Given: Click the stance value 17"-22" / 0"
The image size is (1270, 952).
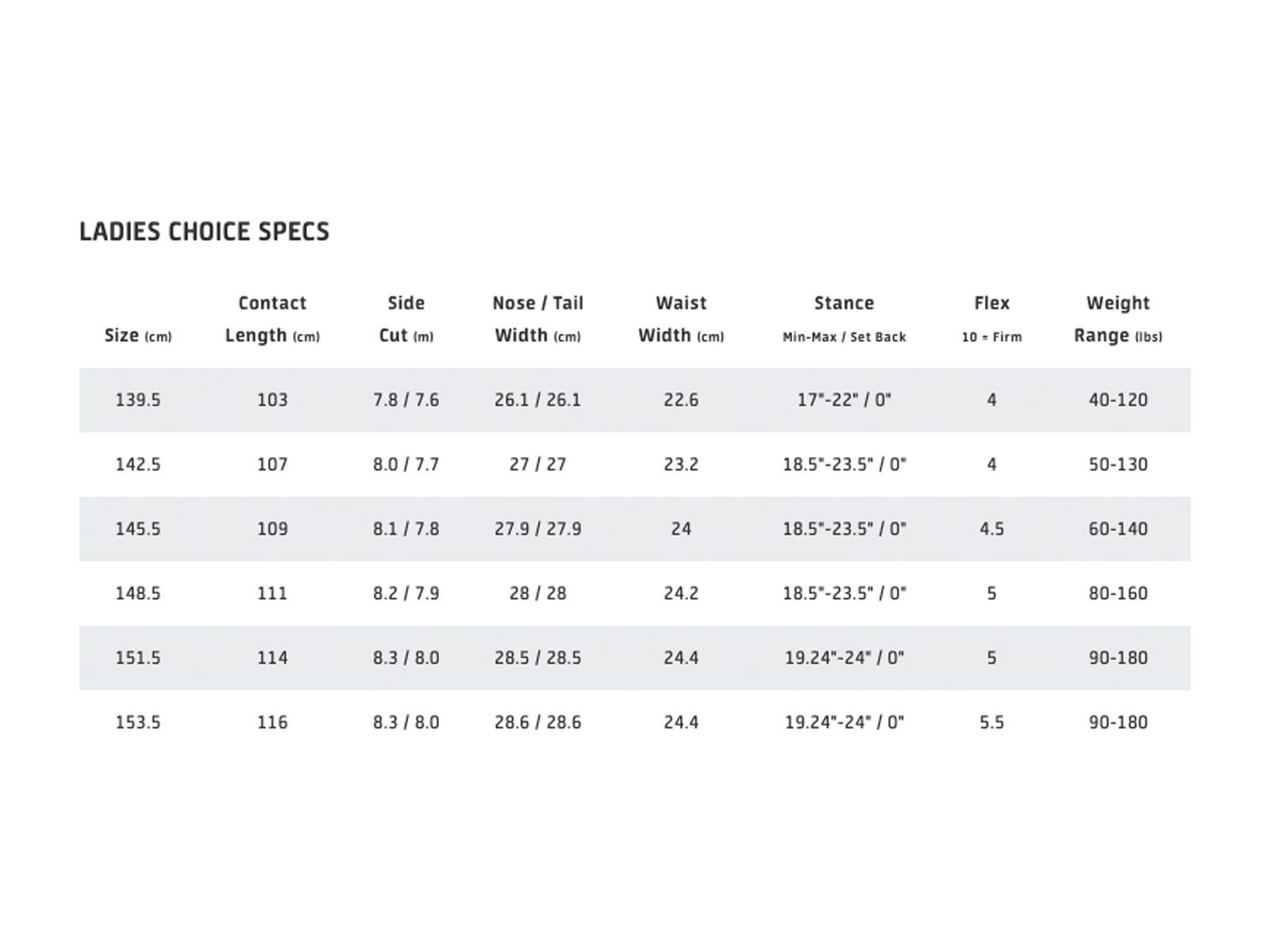Looking at the screenshot, I should [844, 400].
